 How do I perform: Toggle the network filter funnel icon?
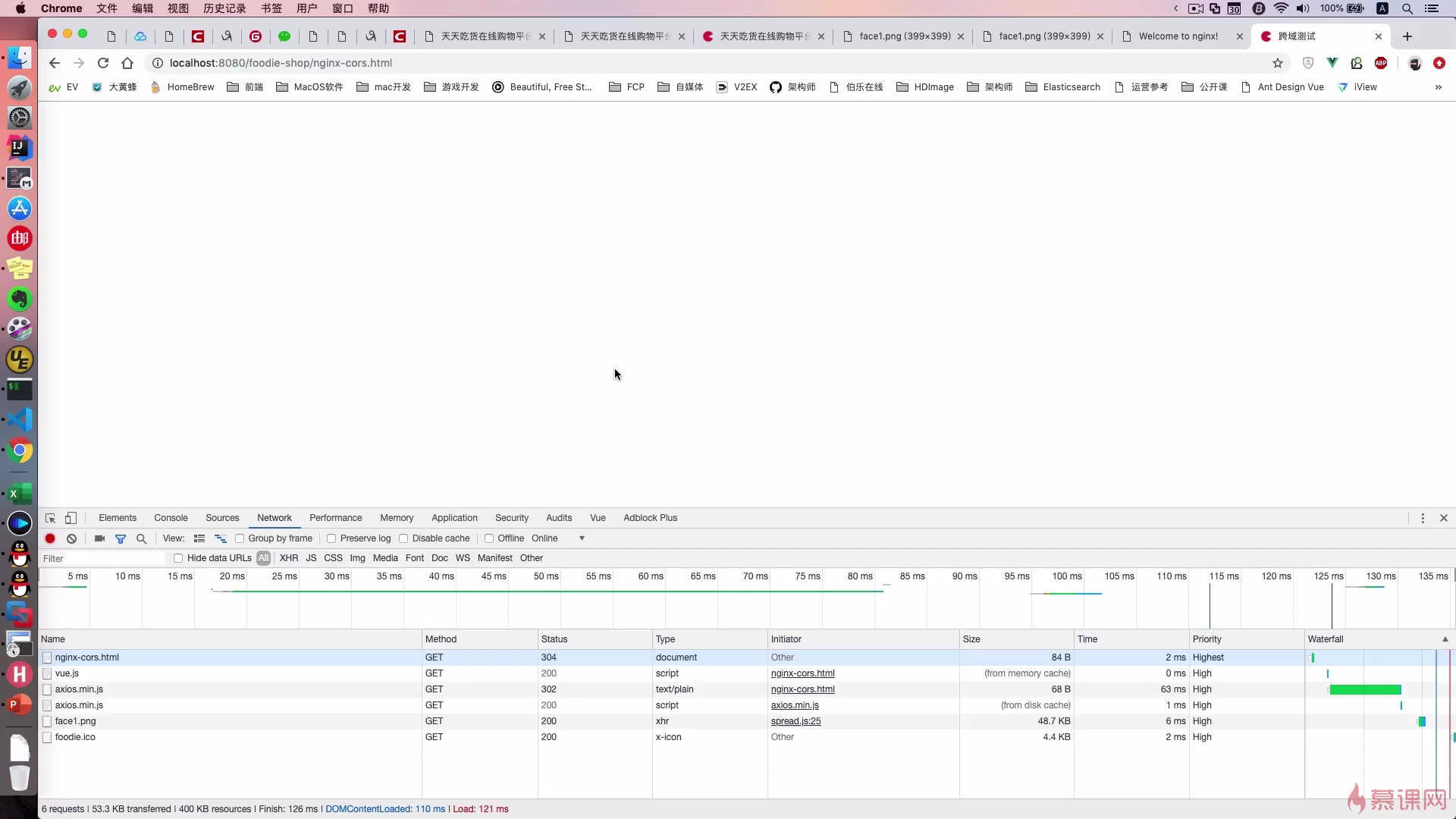point(121,538)
